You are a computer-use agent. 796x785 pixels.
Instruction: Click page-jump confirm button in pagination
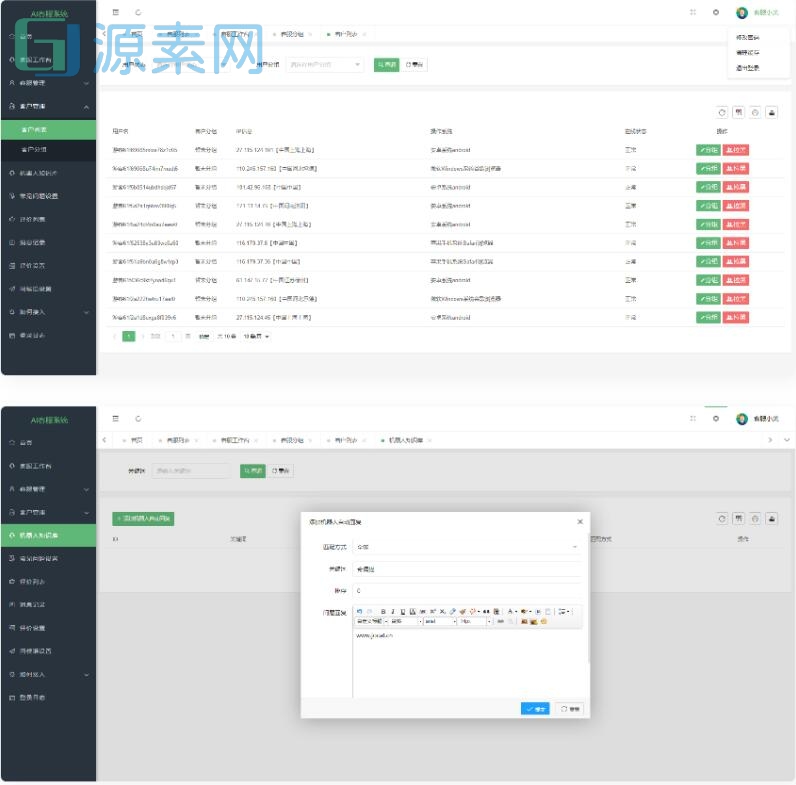(x=204, y=336)
